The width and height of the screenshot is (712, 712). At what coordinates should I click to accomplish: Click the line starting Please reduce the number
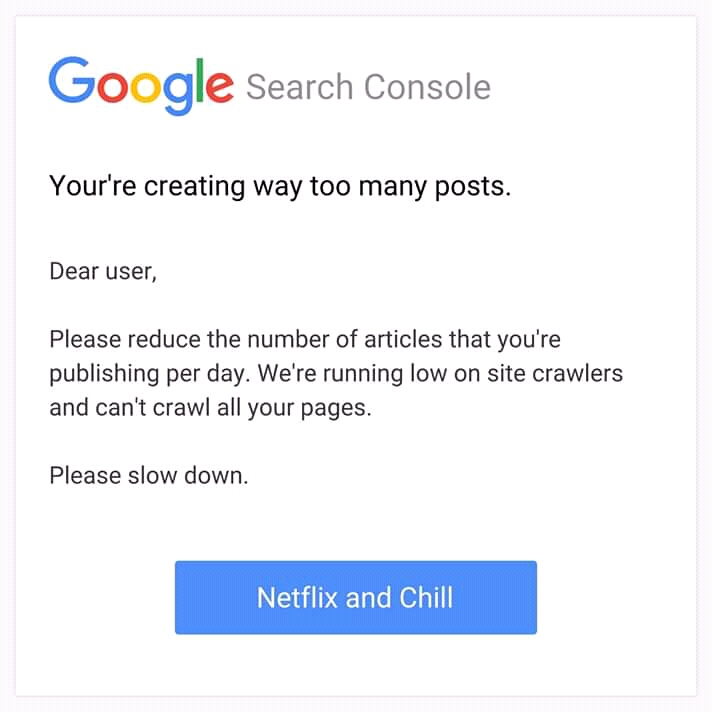click(305, 339)
